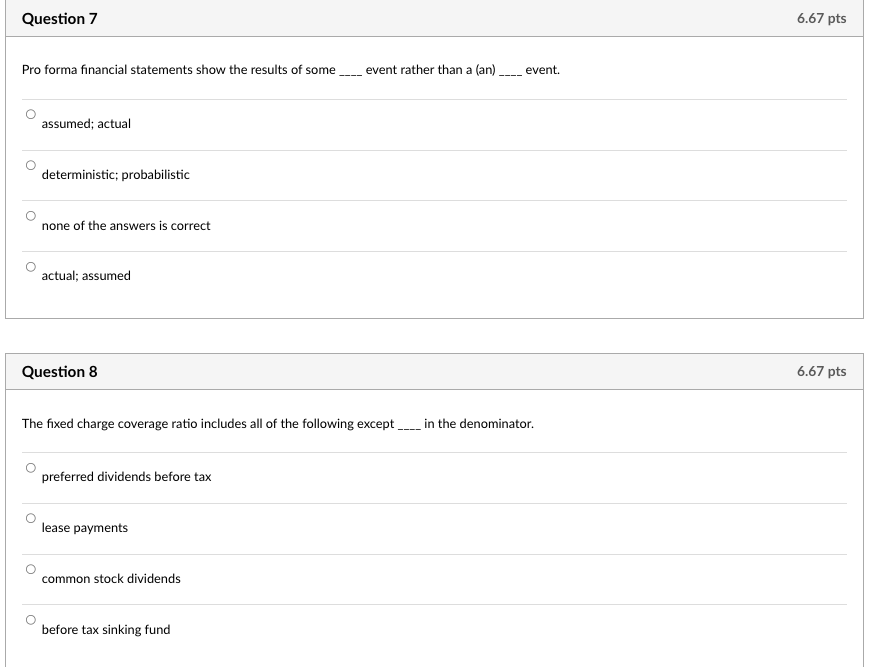
Task: Click the Question 8 header
Action: [x=57, y=371]
